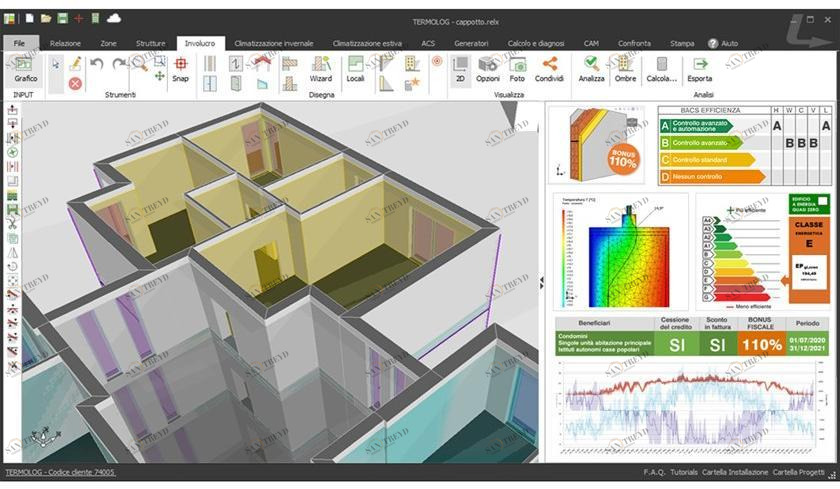Click the Locali icon
Image resolution: width=840 pixels, height=489 pixels.
tap(355, 68)
